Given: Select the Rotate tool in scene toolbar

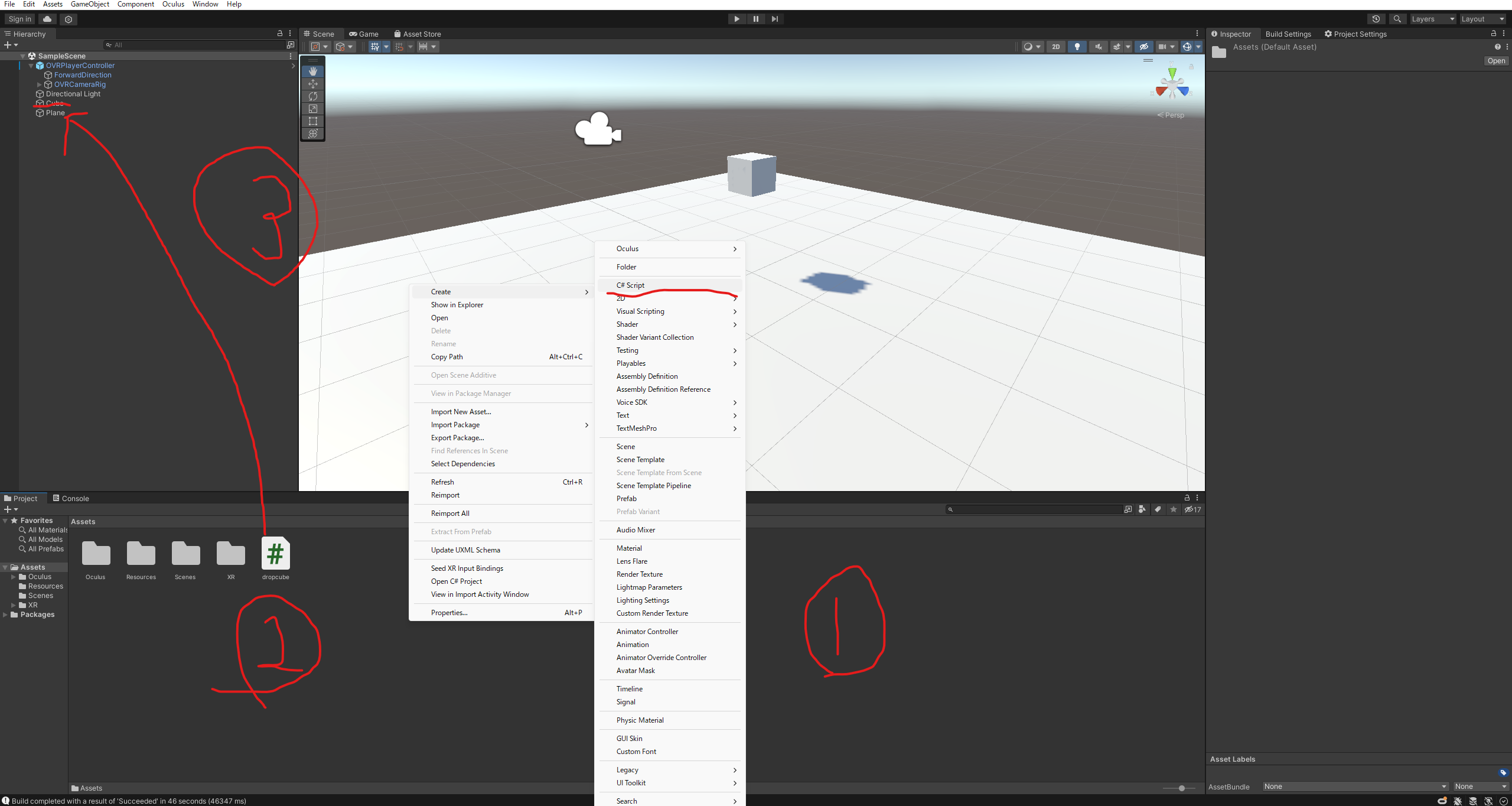Looking at the screenshot, I should point(313,96).
